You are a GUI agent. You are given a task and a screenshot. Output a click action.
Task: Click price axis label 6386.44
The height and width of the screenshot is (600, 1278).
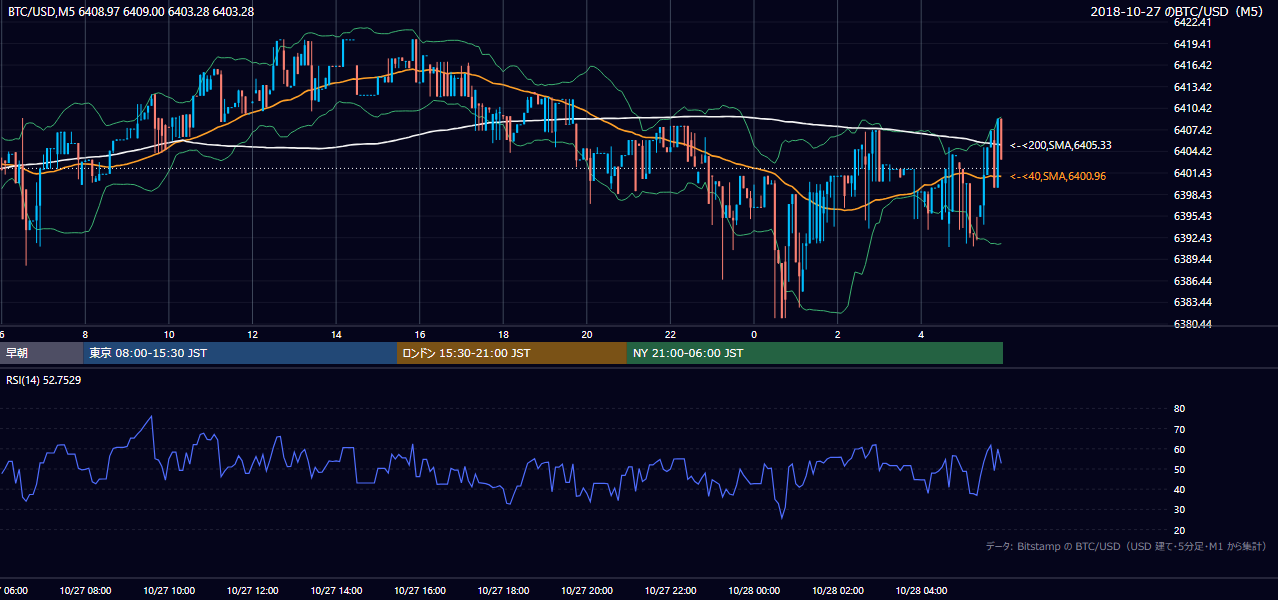[x=1193, y=281]
